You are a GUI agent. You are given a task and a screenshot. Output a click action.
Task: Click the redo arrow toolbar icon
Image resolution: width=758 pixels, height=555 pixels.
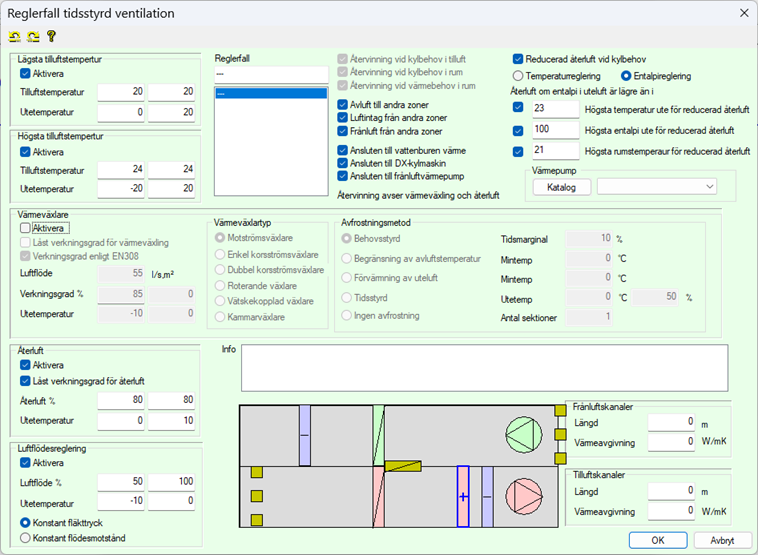[32, 37]
